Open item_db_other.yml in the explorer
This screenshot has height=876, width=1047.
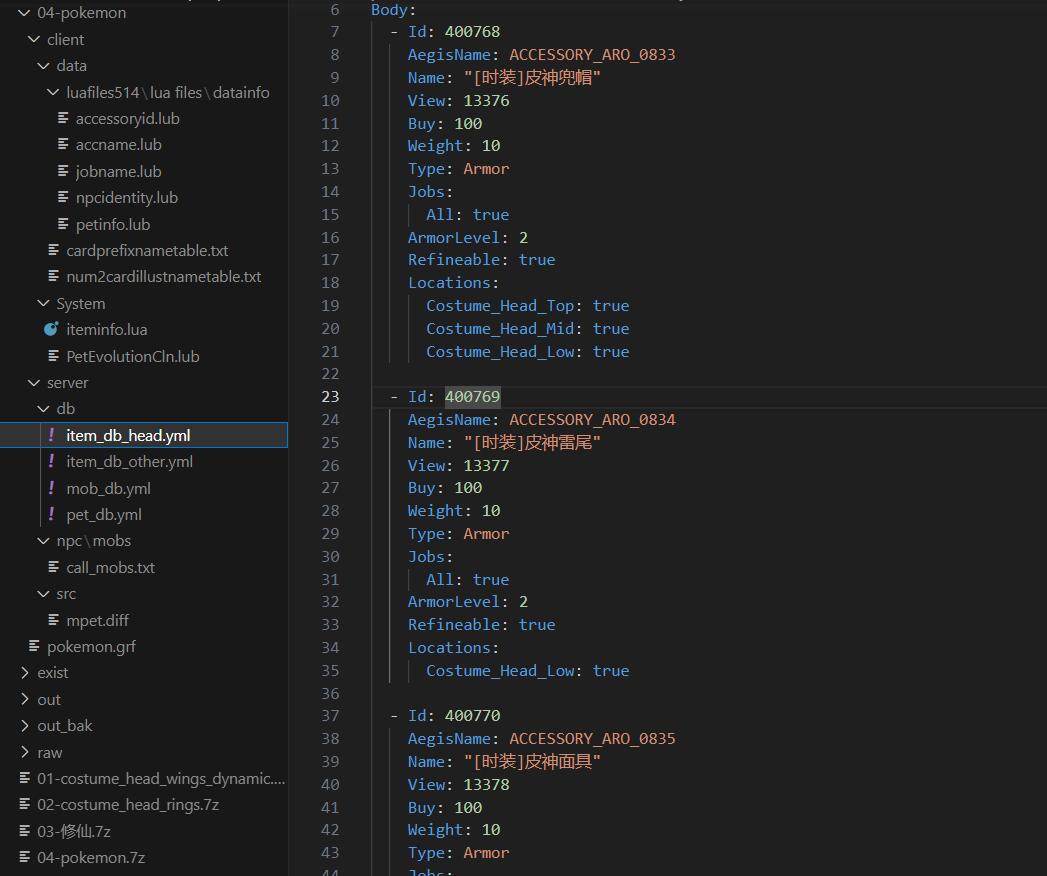(129, 461)
